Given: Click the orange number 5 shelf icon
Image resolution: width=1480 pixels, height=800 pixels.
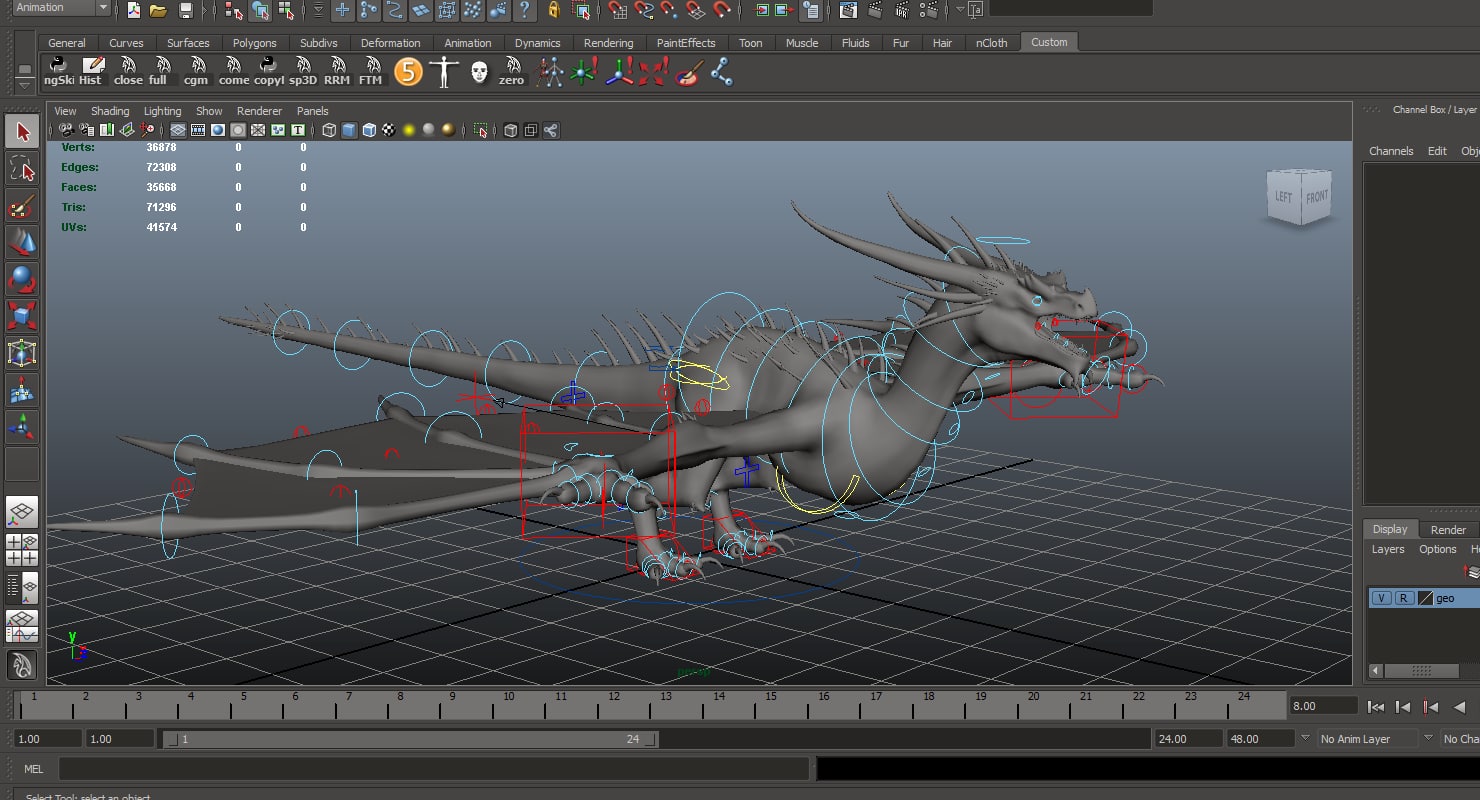Looking at the screenshot, I should coord(408,71).
